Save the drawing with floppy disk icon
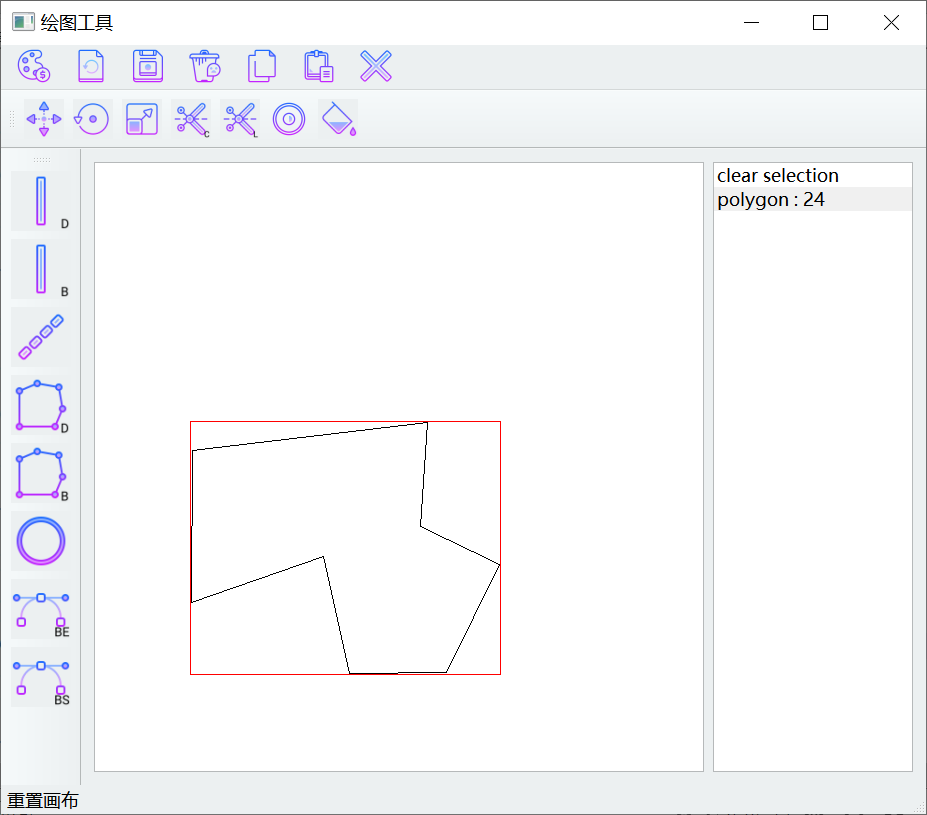Viewport: 927px width, 815px height. tap(148, 66)
